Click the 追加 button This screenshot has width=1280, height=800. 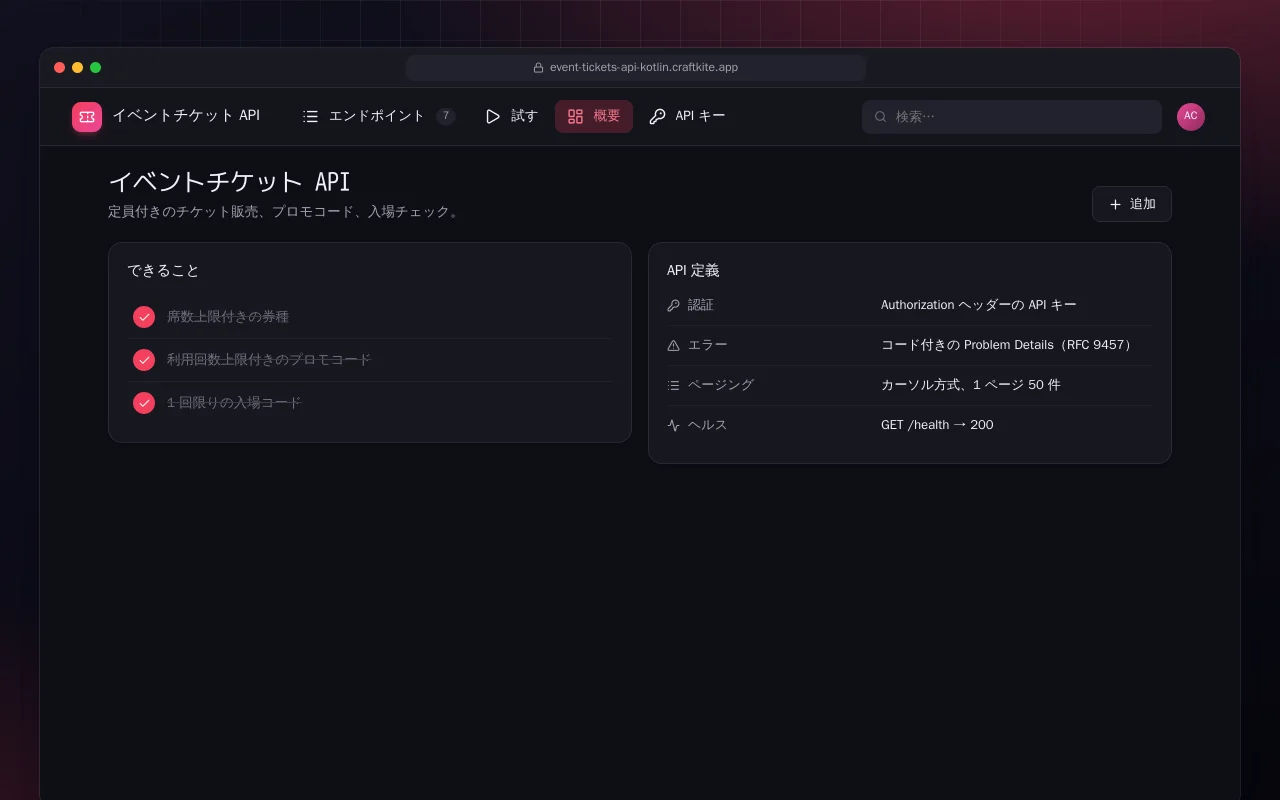pyautogui.click(x=1132, y=204)
